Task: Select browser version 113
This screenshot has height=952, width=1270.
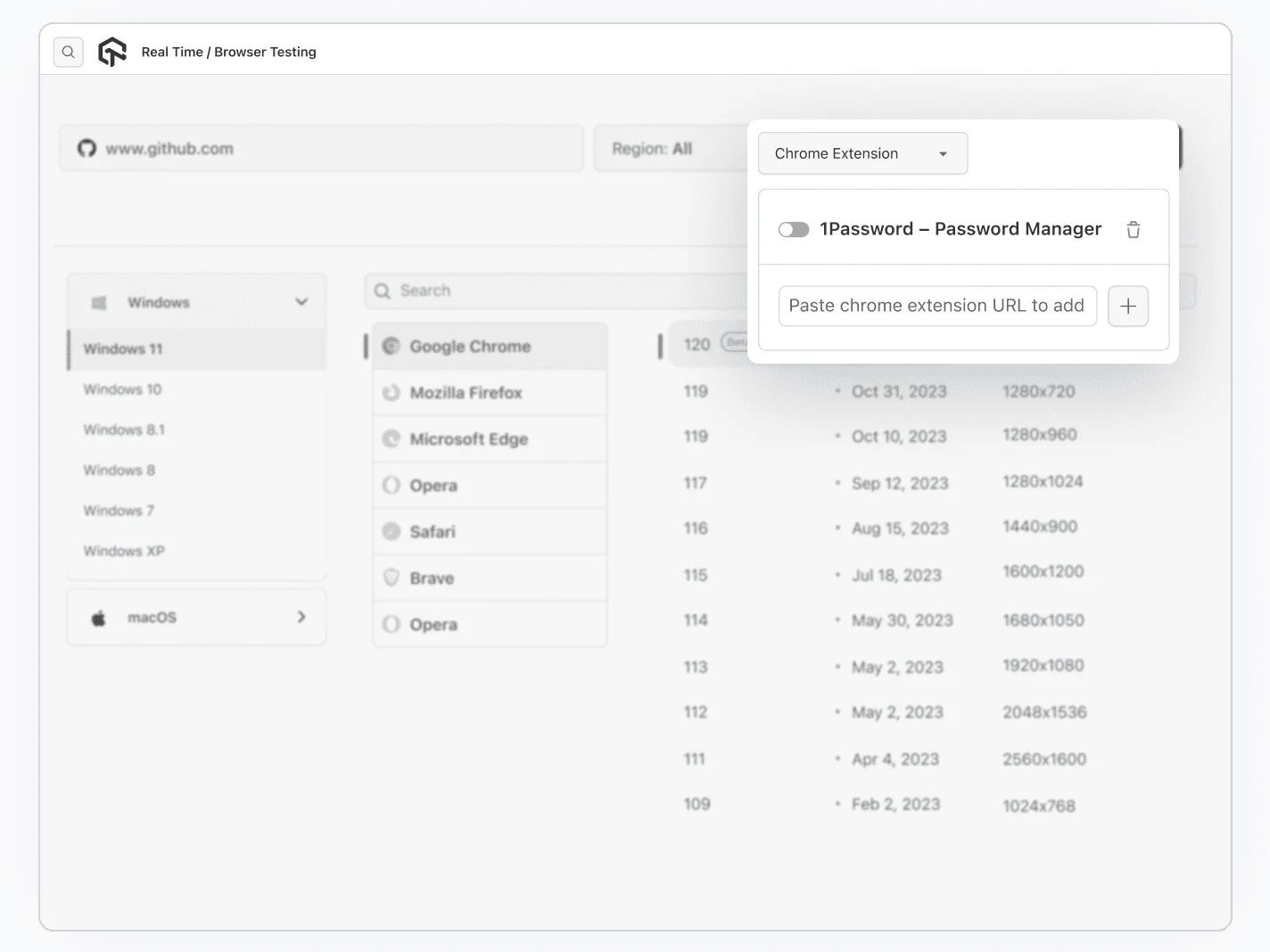Action: coord(696,667)
